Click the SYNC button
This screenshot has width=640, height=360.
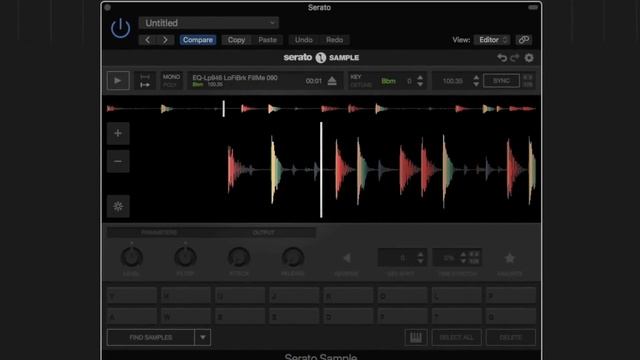point(501,81)
